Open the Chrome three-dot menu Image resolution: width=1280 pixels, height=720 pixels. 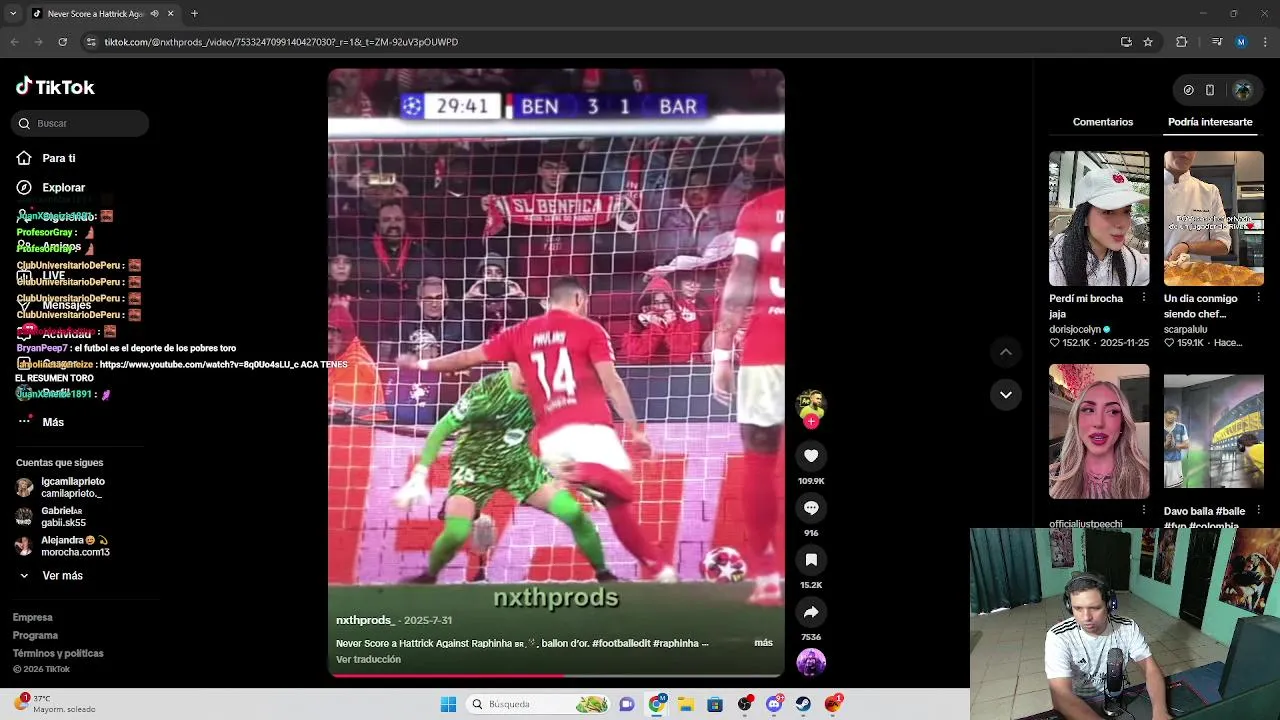point(1266,42)
